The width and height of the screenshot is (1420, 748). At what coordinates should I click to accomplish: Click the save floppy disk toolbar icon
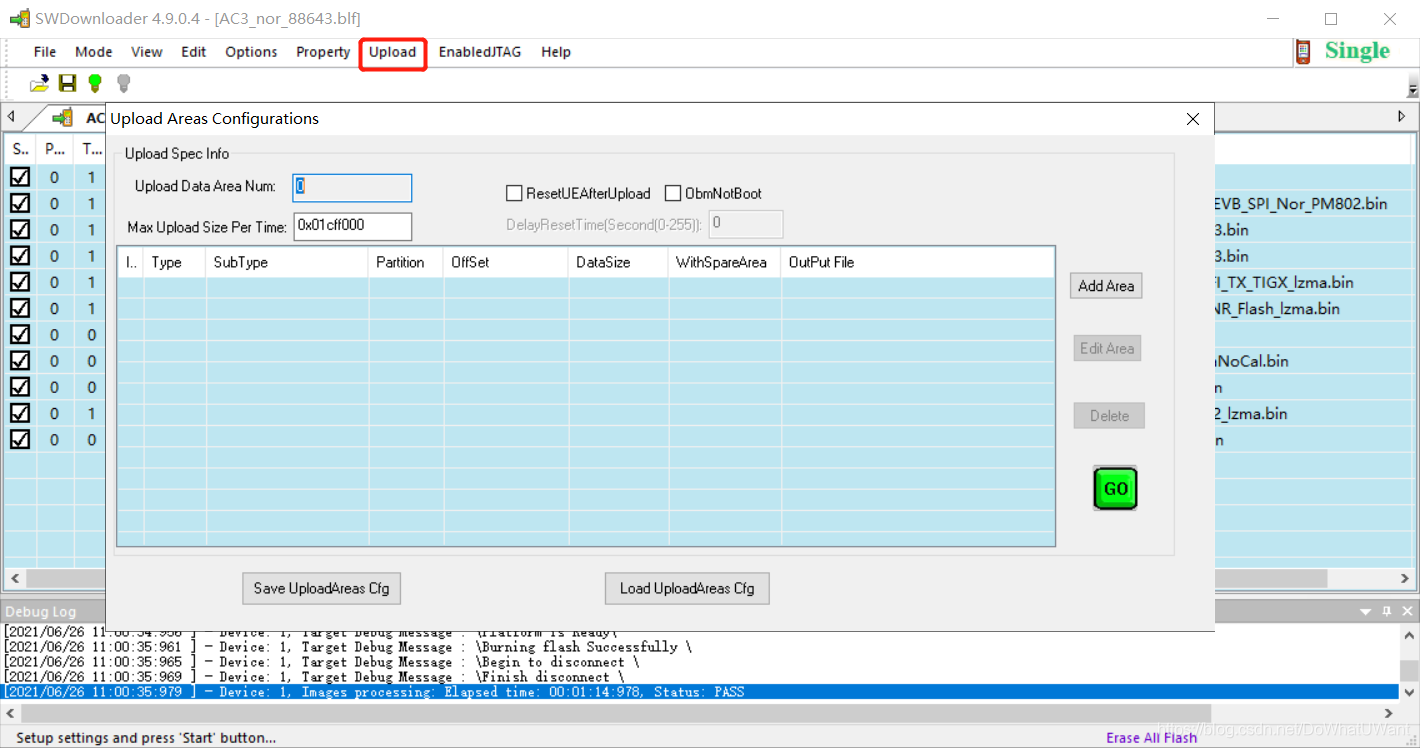click(x=67, y=84)
